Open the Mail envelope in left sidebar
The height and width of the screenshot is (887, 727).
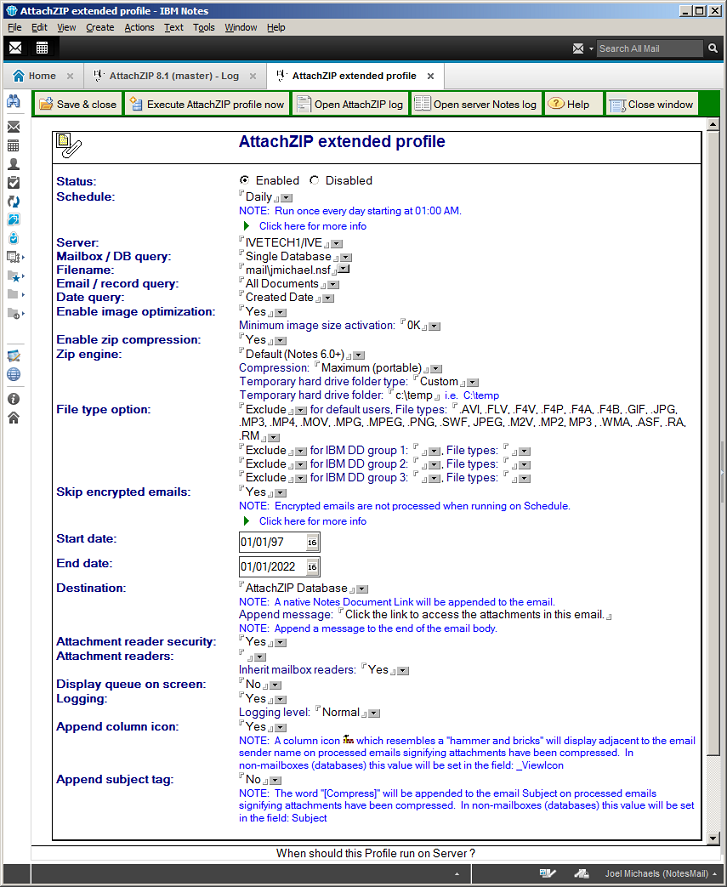[14, 127]
